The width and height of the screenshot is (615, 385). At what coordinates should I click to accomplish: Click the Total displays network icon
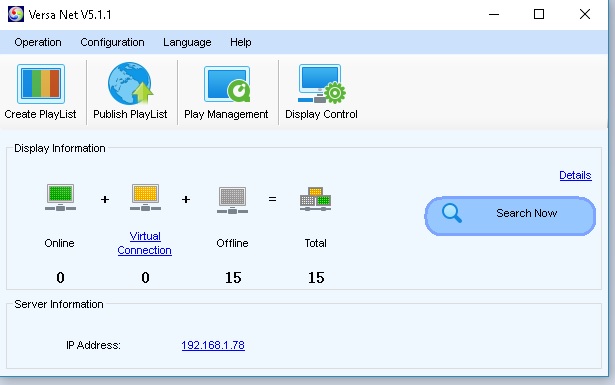[x=315, y=199]
